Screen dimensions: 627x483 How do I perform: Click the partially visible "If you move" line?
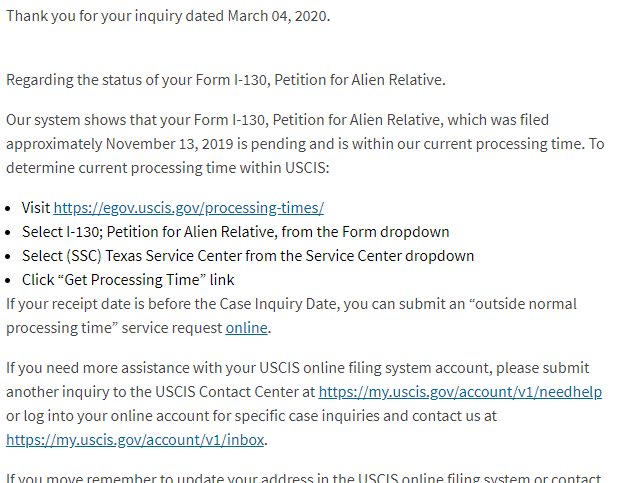[x=303, y=478]
